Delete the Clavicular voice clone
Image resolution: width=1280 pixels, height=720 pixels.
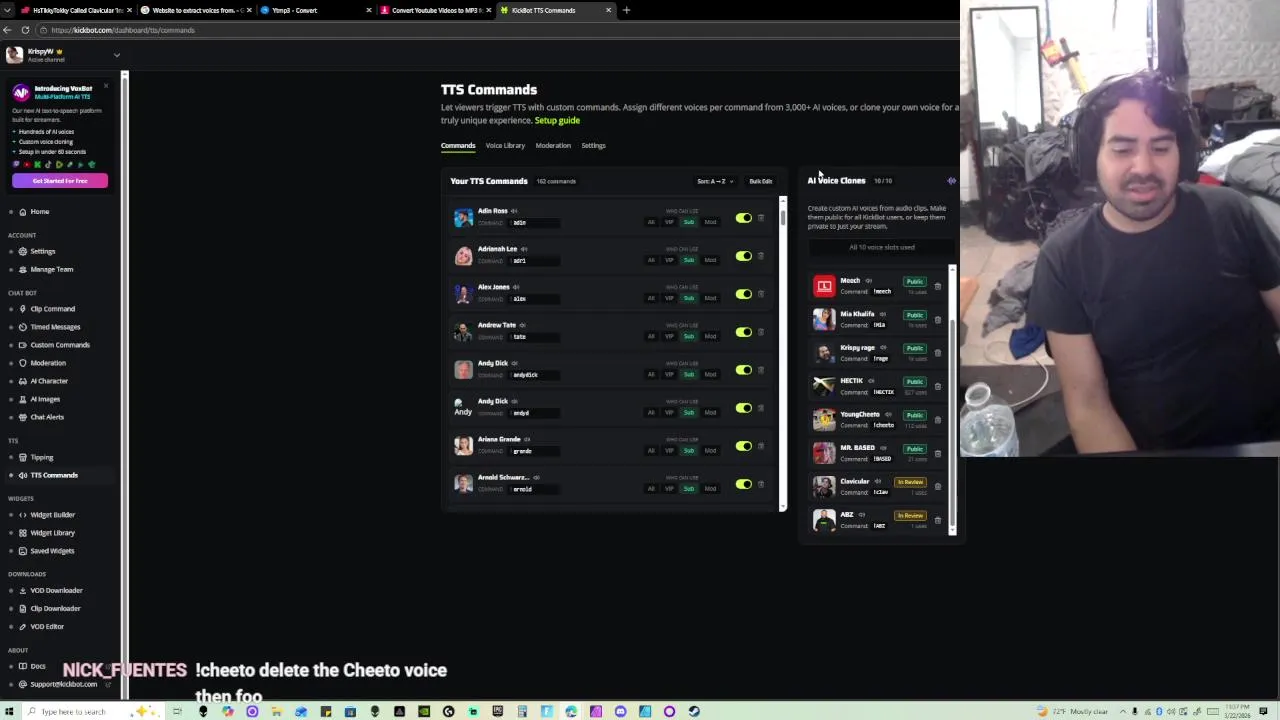click(937, 487)
